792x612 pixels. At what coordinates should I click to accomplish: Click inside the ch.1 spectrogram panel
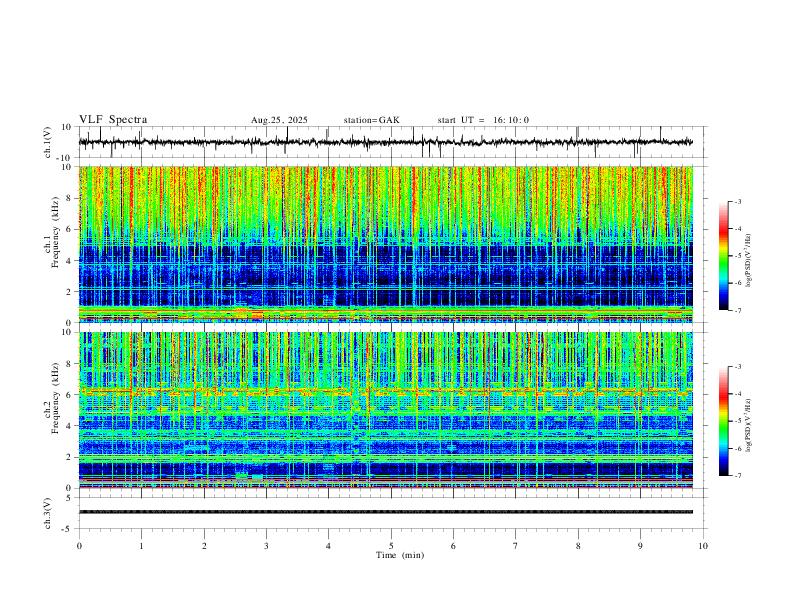point(386,244)
